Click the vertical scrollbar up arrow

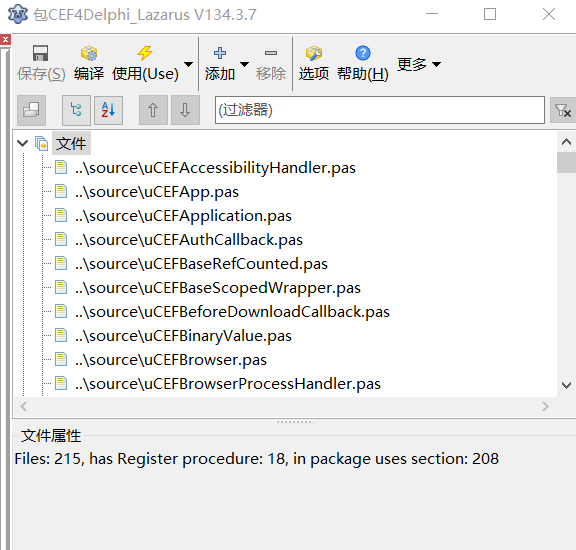coord(566,141)
